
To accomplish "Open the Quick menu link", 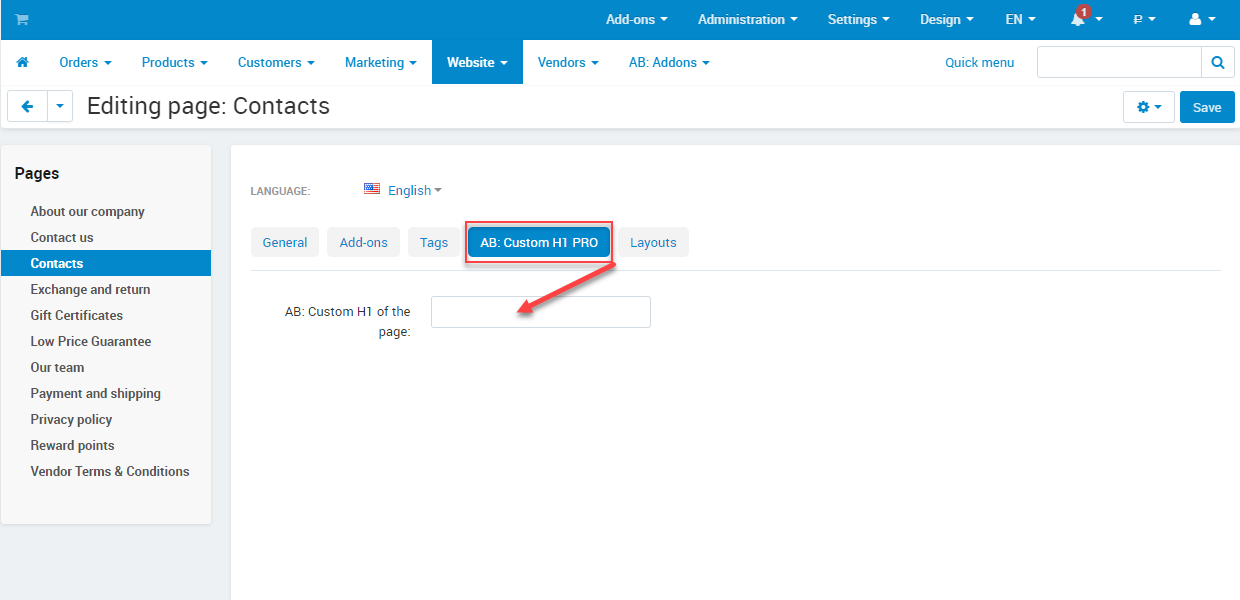I will (979, 62).
